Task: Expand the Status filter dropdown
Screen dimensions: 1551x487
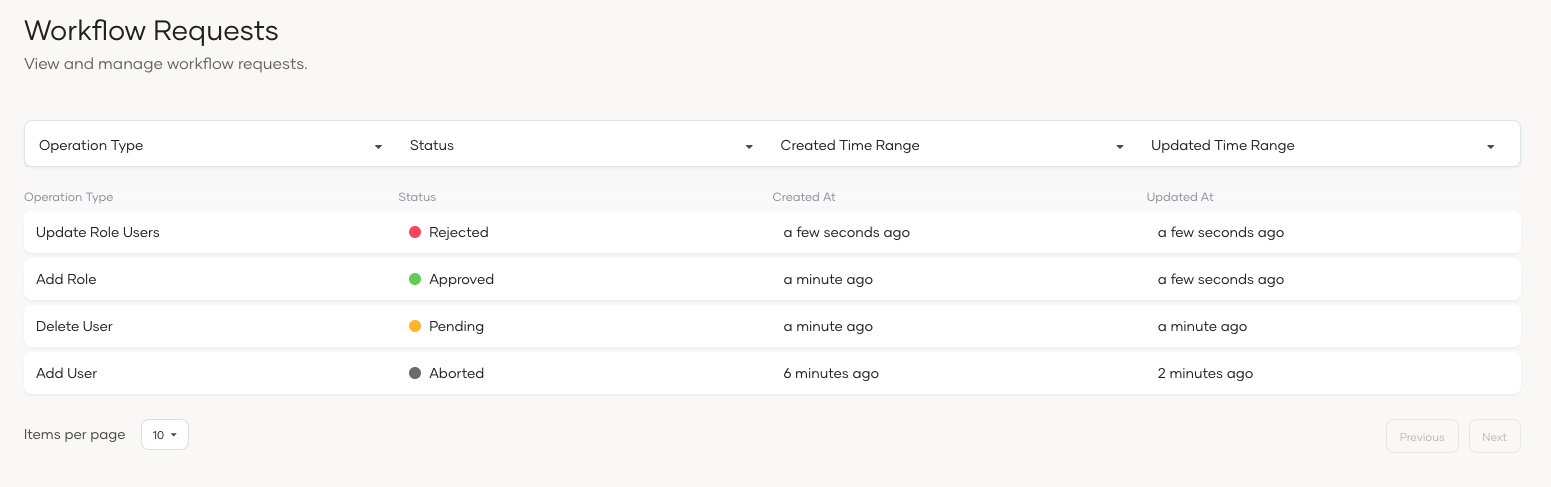Action: pos(580,145)
